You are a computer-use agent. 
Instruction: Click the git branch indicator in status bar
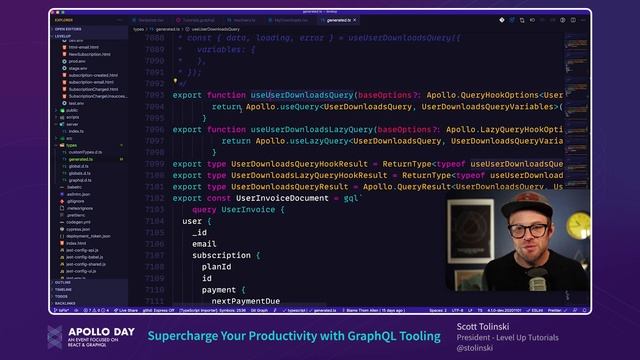click(x=62, y=311)
